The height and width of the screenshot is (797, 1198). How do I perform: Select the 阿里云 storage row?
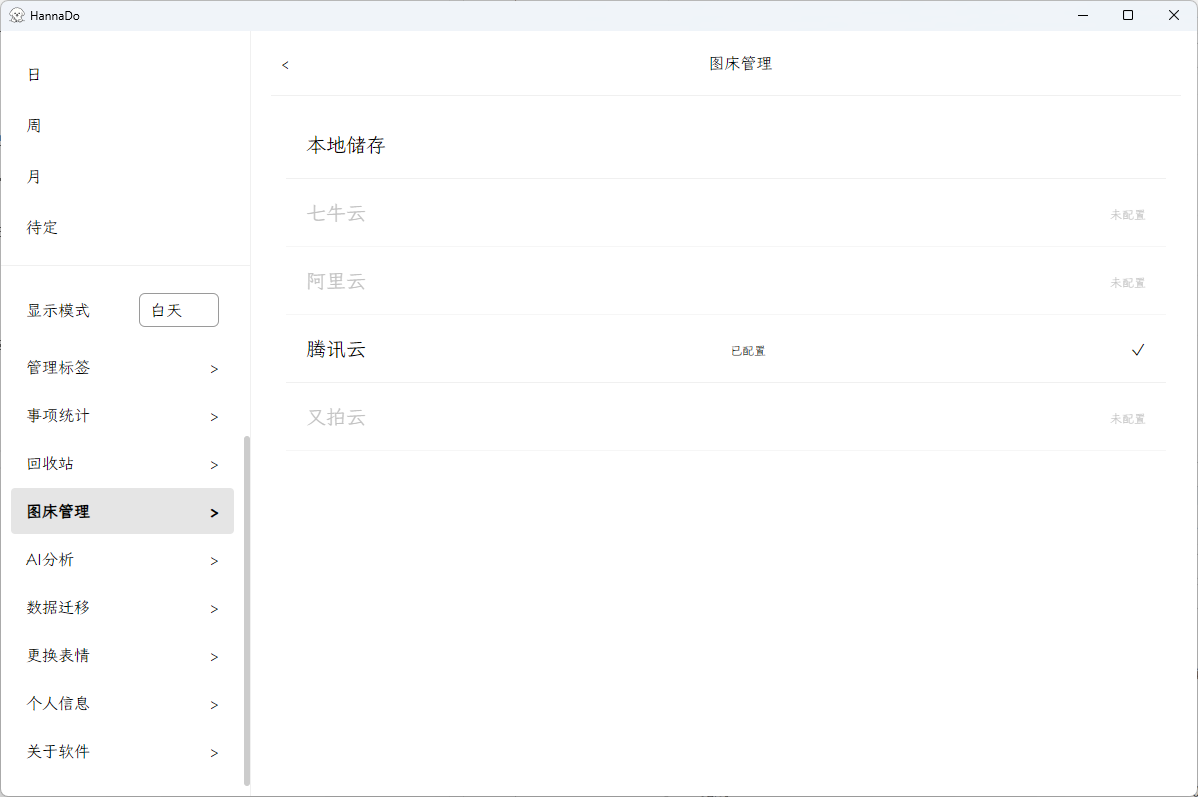[336, 281]
